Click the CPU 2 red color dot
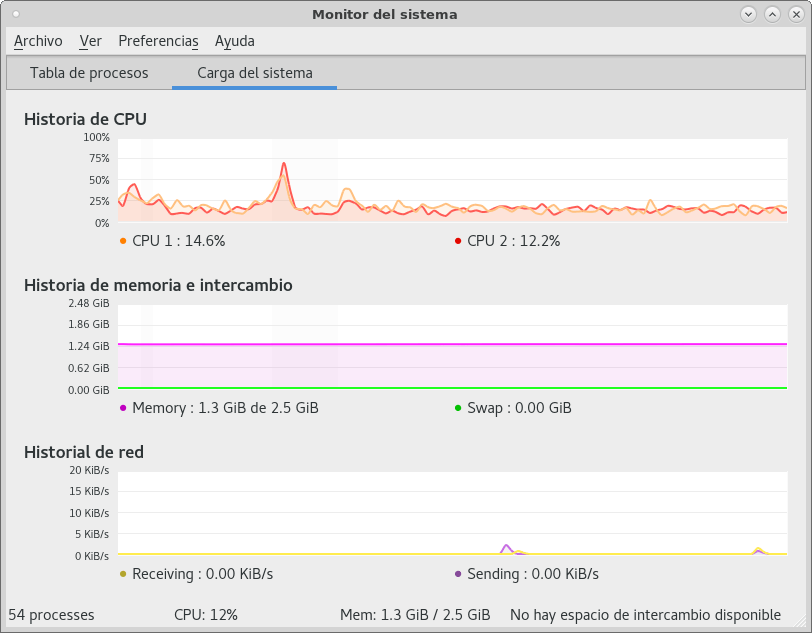 pos(458,241)
